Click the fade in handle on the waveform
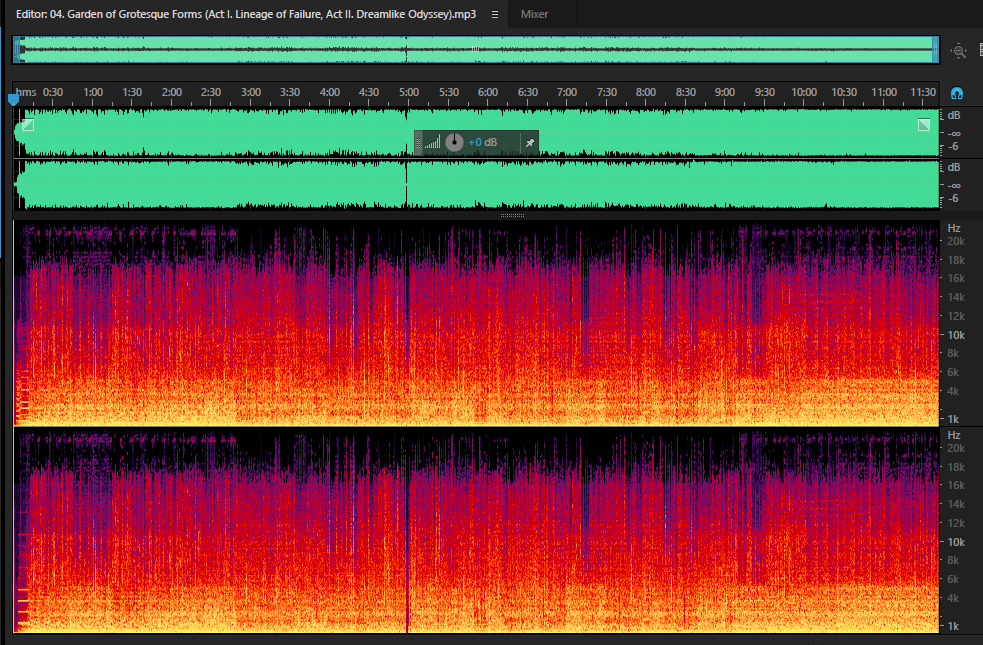Viewport: 983px width, 645px height. 28,125
